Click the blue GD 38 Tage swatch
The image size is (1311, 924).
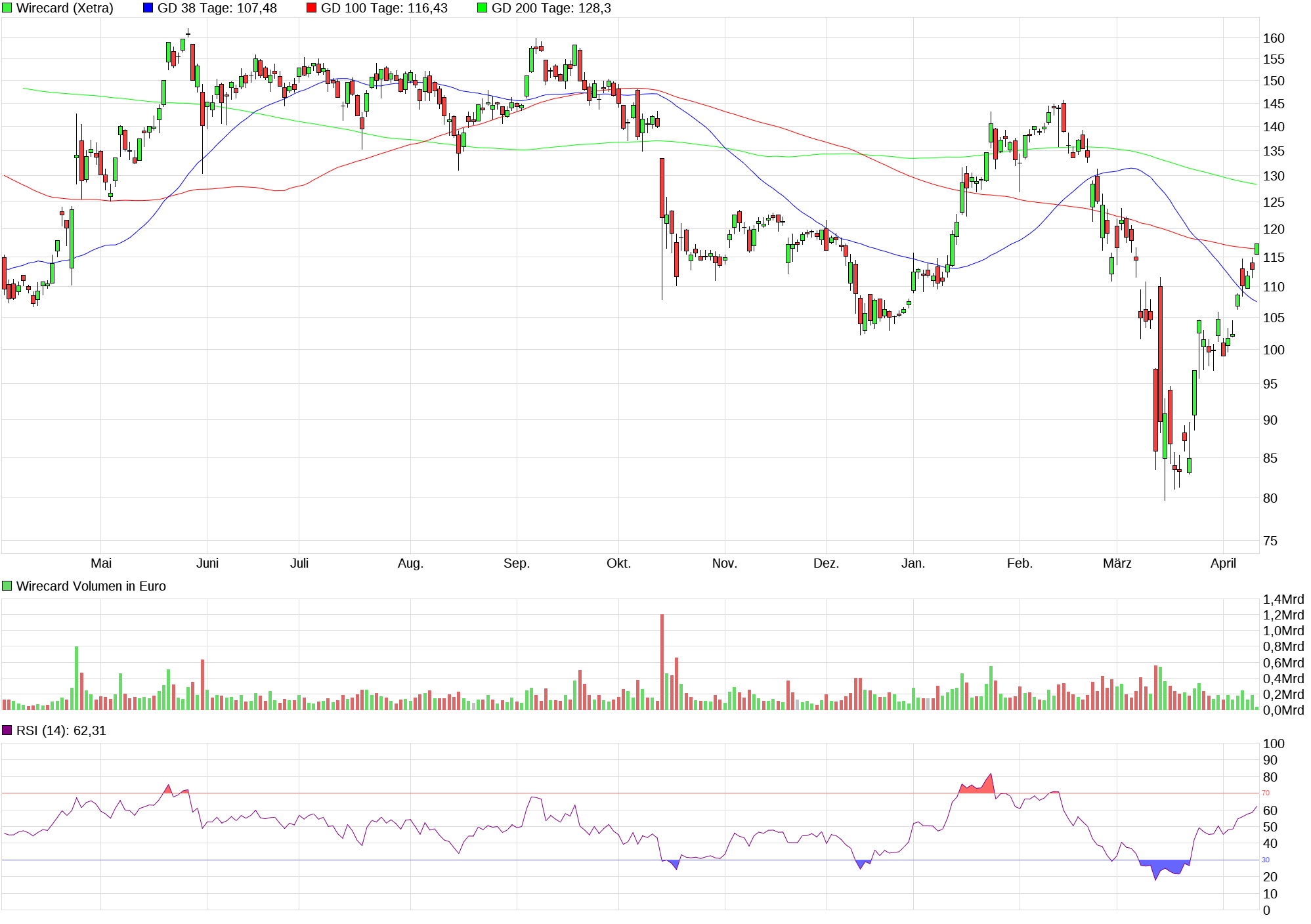(x=148, y=9)
